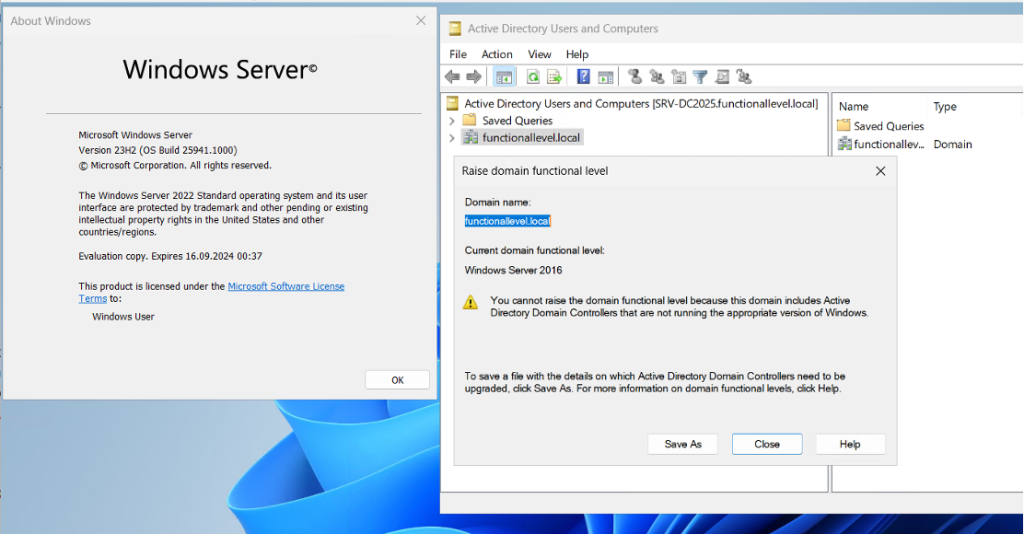
Task: Open the Action menu
Action: 497,54
